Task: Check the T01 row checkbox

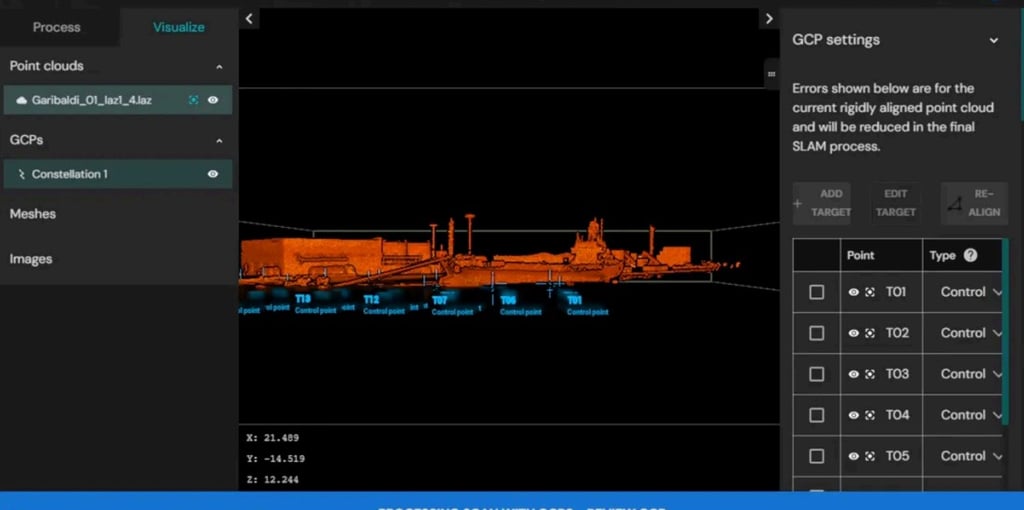Action: [x=816, y=293]
